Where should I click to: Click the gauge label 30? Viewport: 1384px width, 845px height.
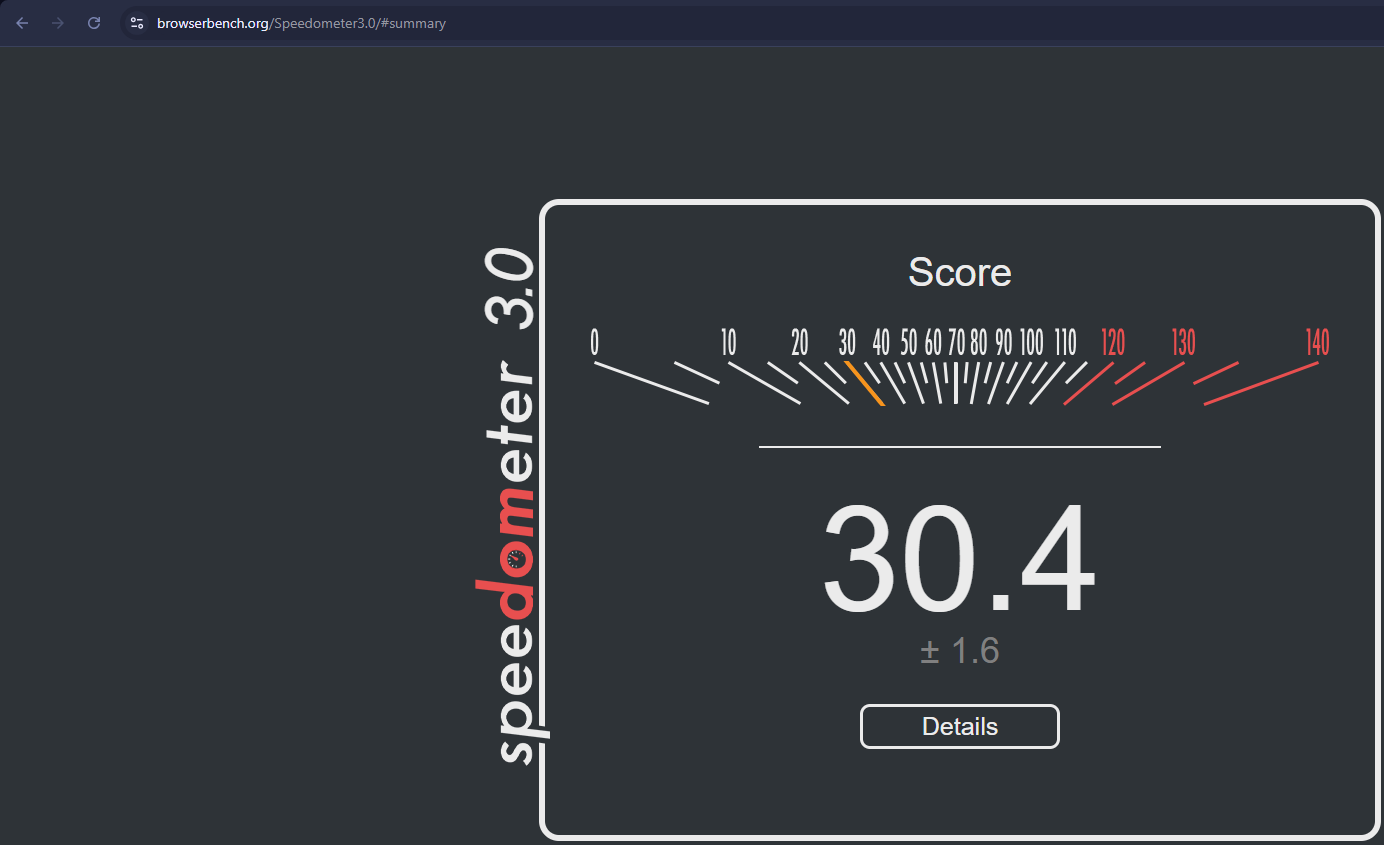(847, 343)
